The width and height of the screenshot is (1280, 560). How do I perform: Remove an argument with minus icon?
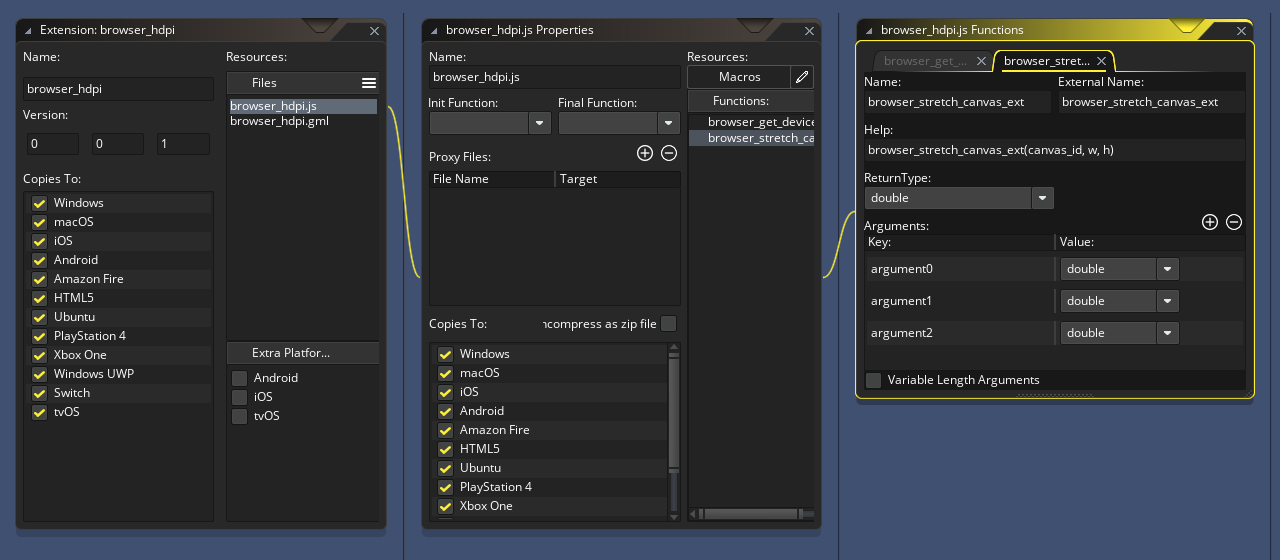[x=1234, y=222]
